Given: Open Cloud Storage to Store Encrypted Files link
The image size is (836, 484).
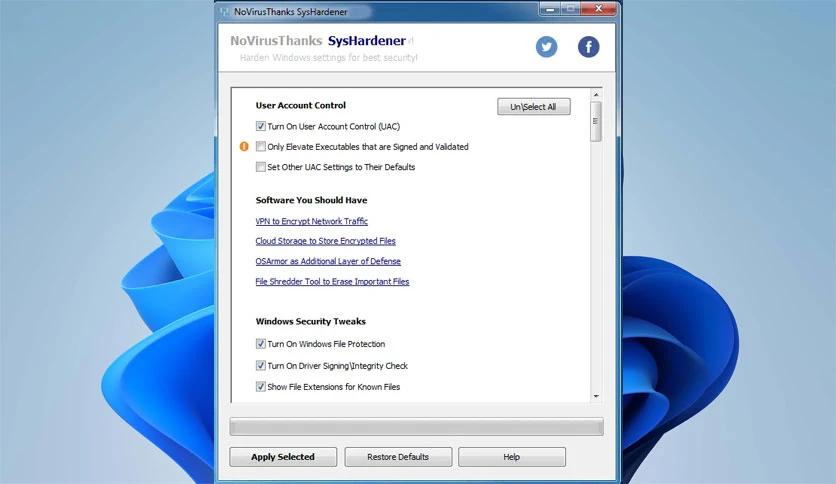Looking at the screenshot, I should tap(325, 241).
